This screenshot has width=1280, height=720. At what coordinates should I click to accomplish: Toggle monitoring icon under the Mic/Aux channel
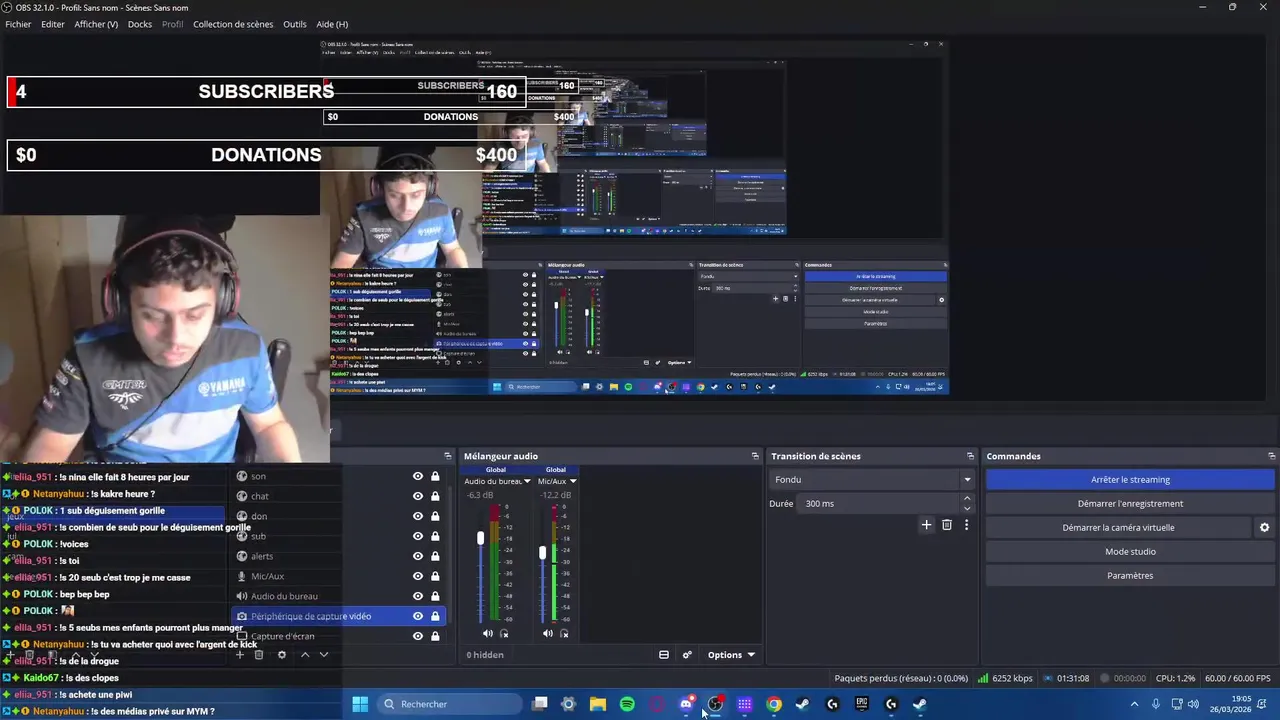(564, 633)
